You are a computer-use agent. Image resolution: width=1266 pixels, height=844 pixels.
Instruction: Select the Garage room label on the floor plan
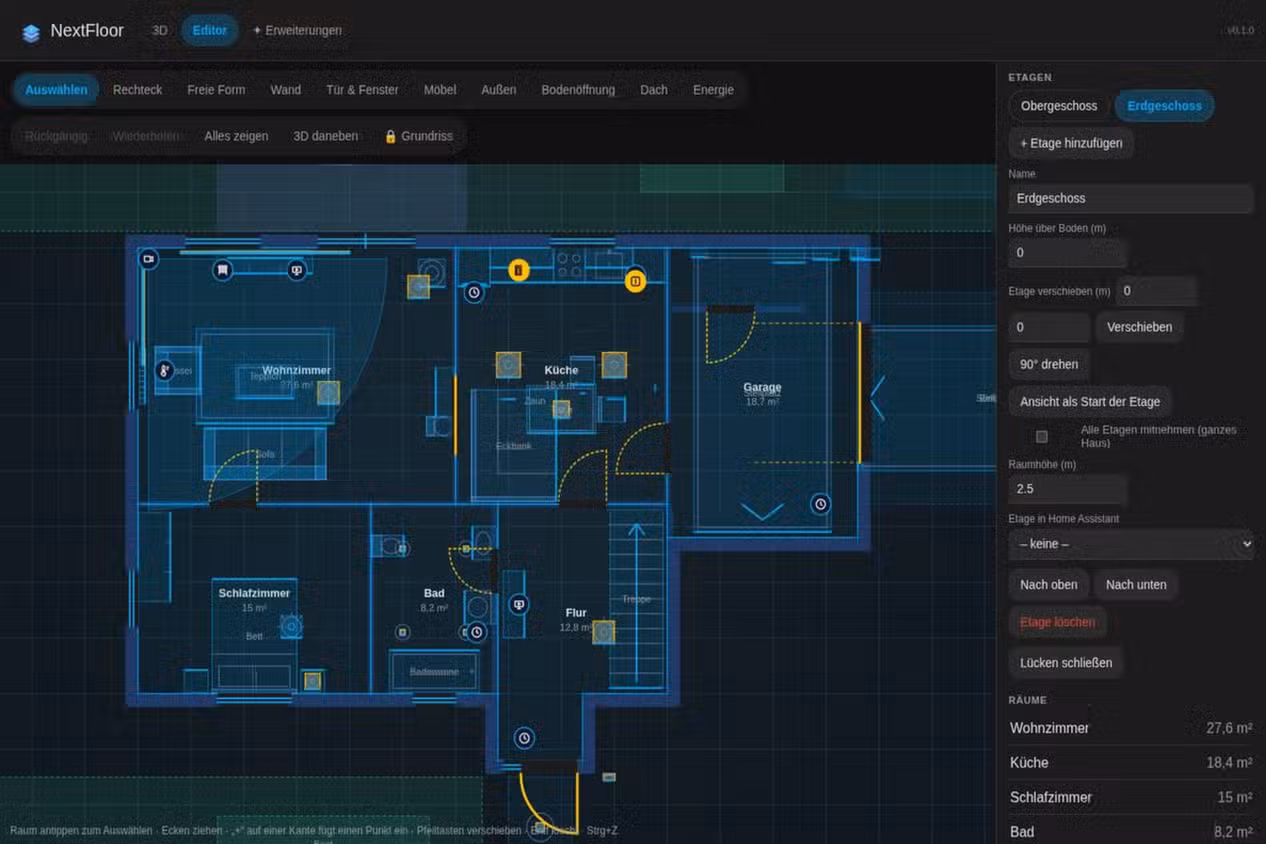coord(762,388)
